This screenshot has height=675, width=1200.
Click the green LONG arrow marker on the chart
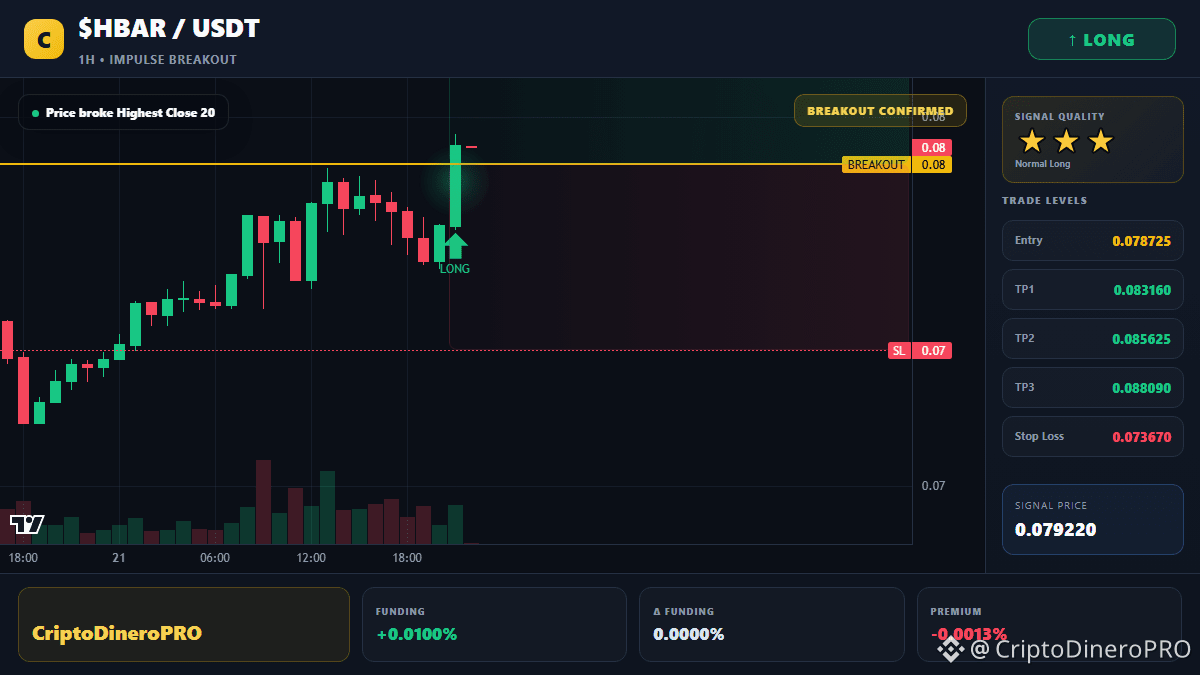coord(455,245)
